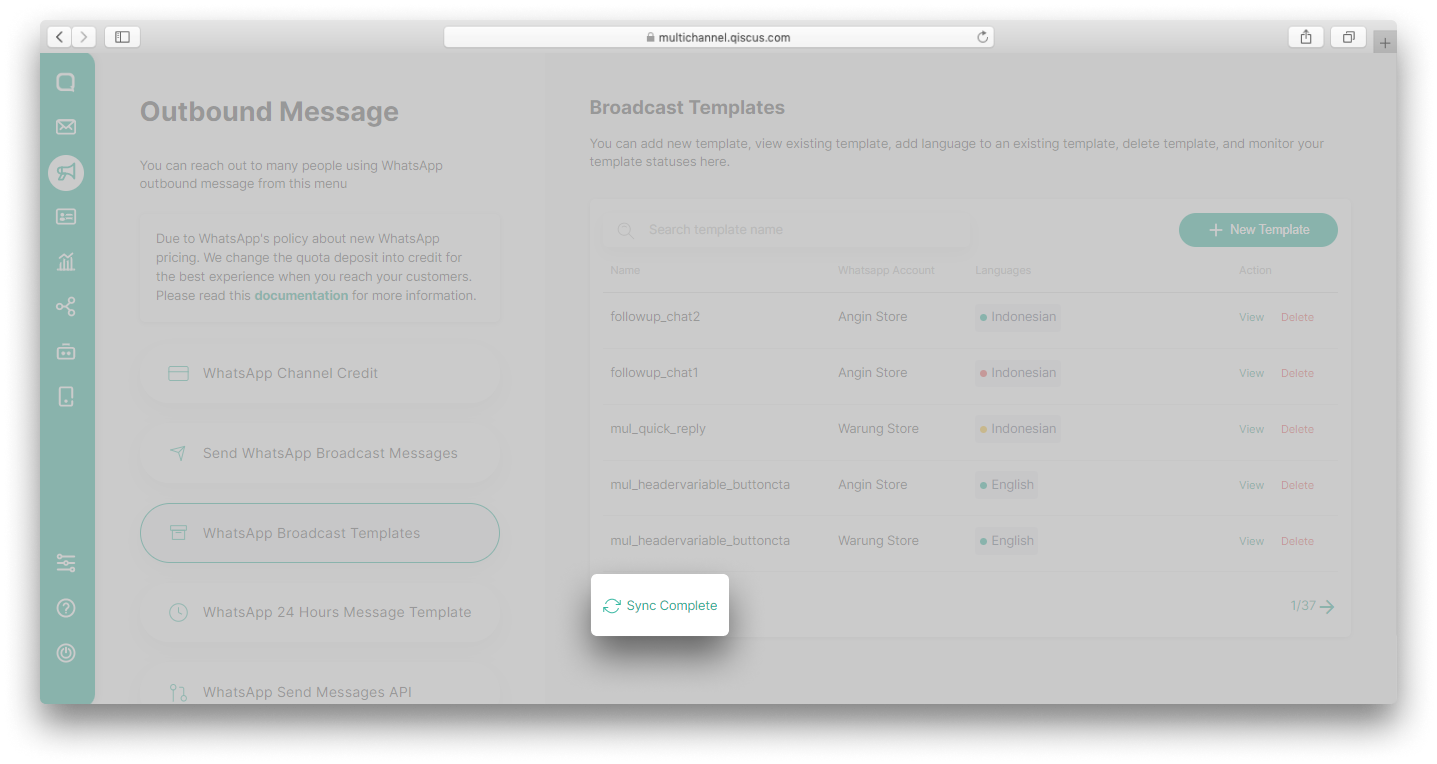Viewport: 1437px width, 764px height.
Task: Delete the followup_chat1 template
Action: (x=1298, y=373)
